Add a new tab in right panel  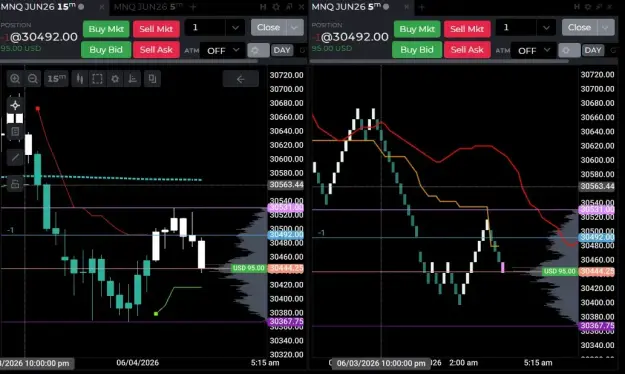pyautogui.click(x=422, y=7)
